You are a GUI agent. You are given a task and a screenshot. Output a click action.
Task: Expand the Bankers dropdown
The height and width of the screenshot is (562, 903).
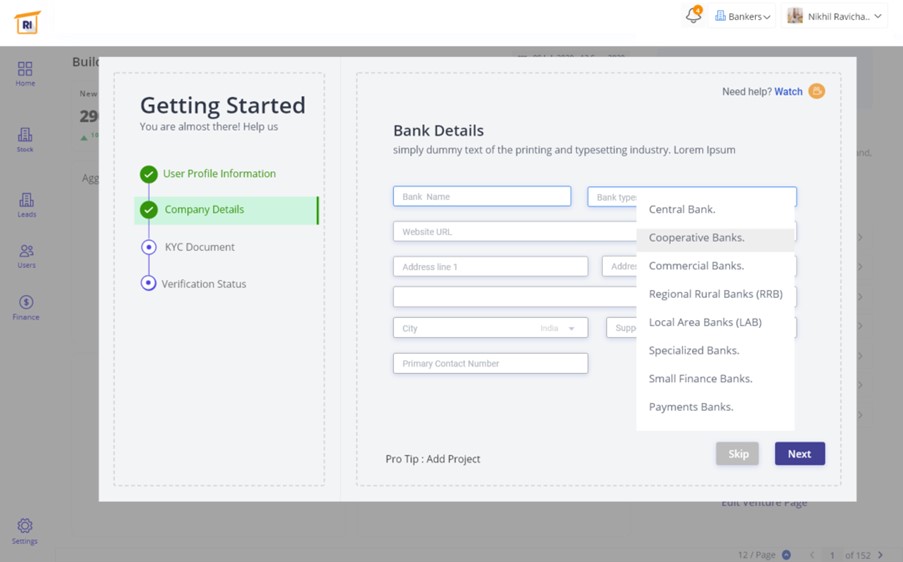(x=743, y=16)
